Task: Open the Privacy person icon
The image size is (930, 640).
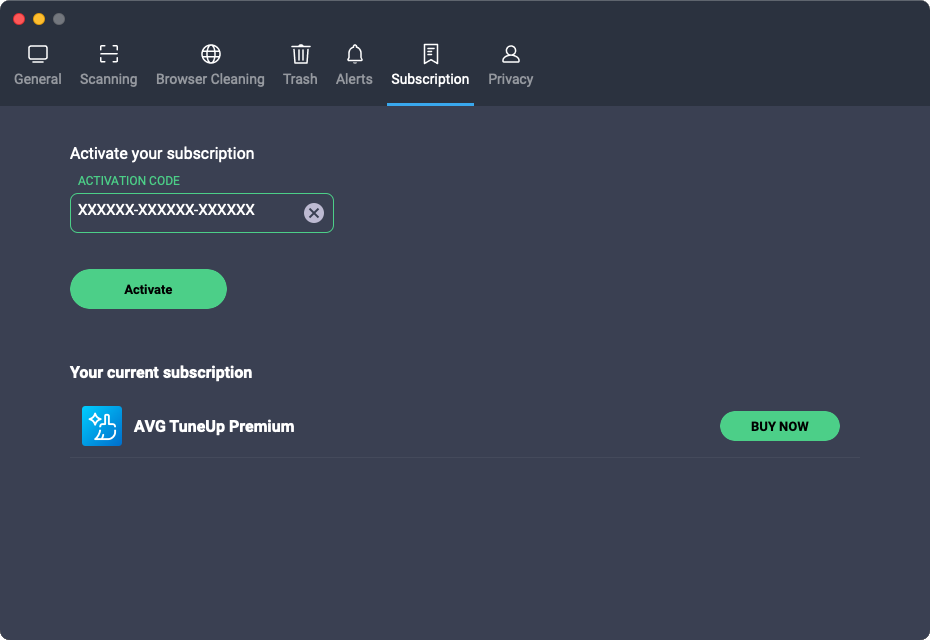Action: click(x=511, y=54)
